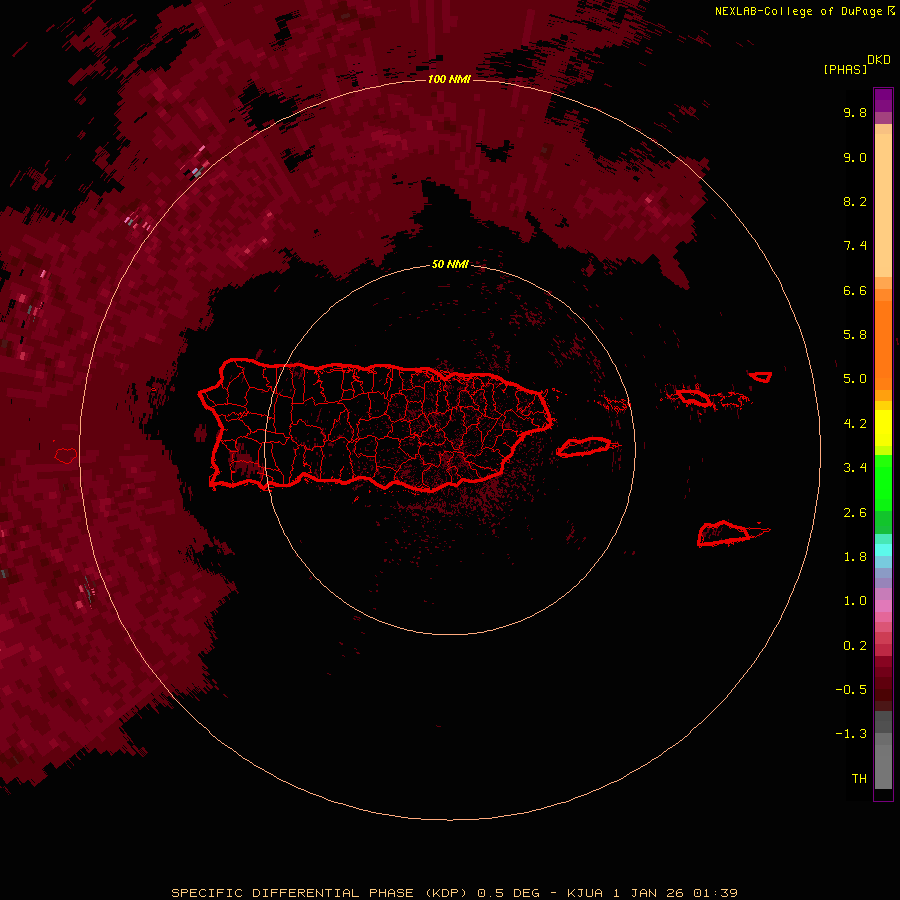Select the -0.5 scale label
900x900 pixels.
(851, 689)
